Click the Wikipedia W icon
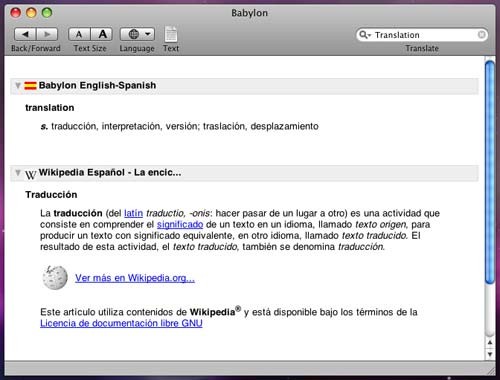 (30, 174)
